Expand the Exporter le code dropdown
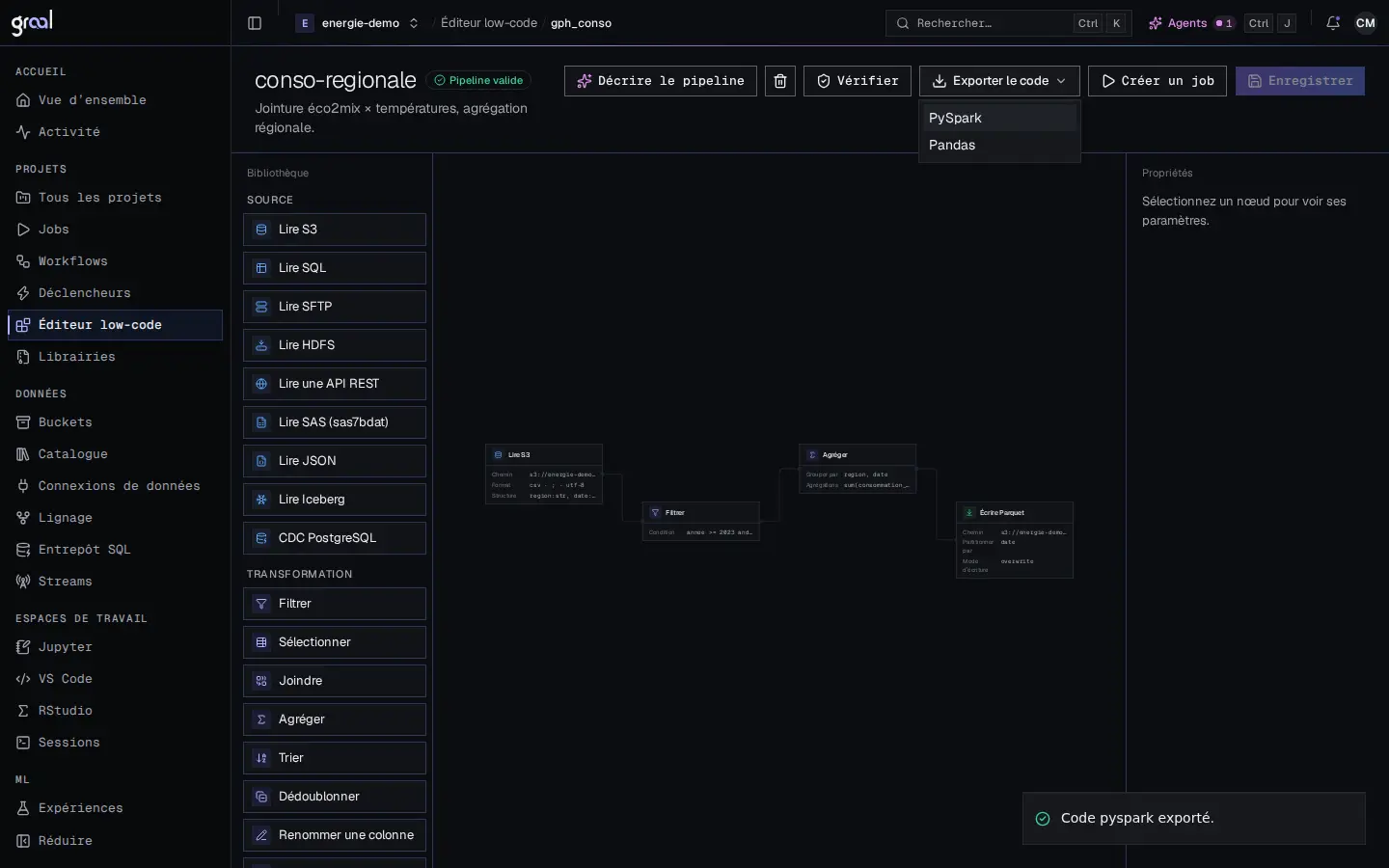The width and height of the screenshot is (1389, 868). [x=999, y=81]
